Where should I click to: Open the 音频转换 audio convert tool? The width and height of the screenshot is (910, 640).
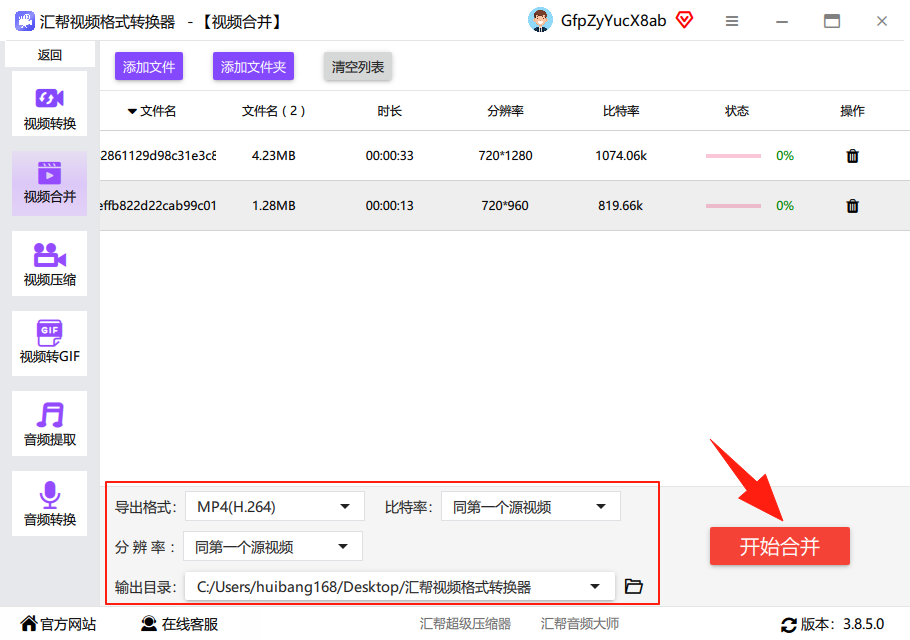click(49, 504)
